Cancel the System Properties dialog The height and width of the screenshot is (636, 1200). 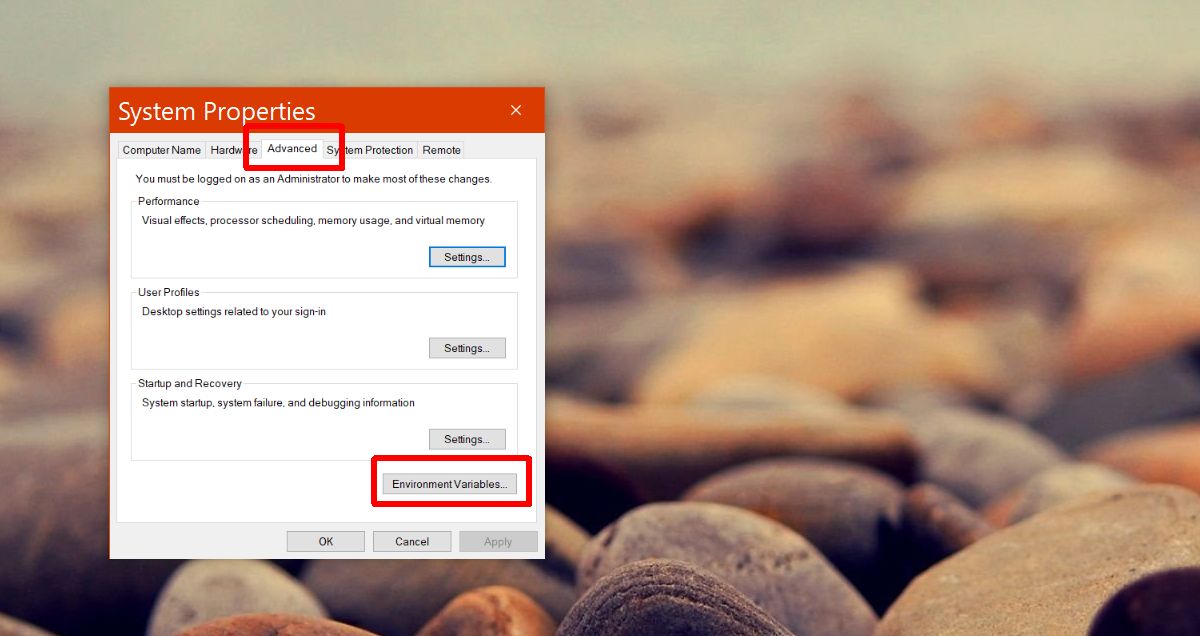[412, 541]
